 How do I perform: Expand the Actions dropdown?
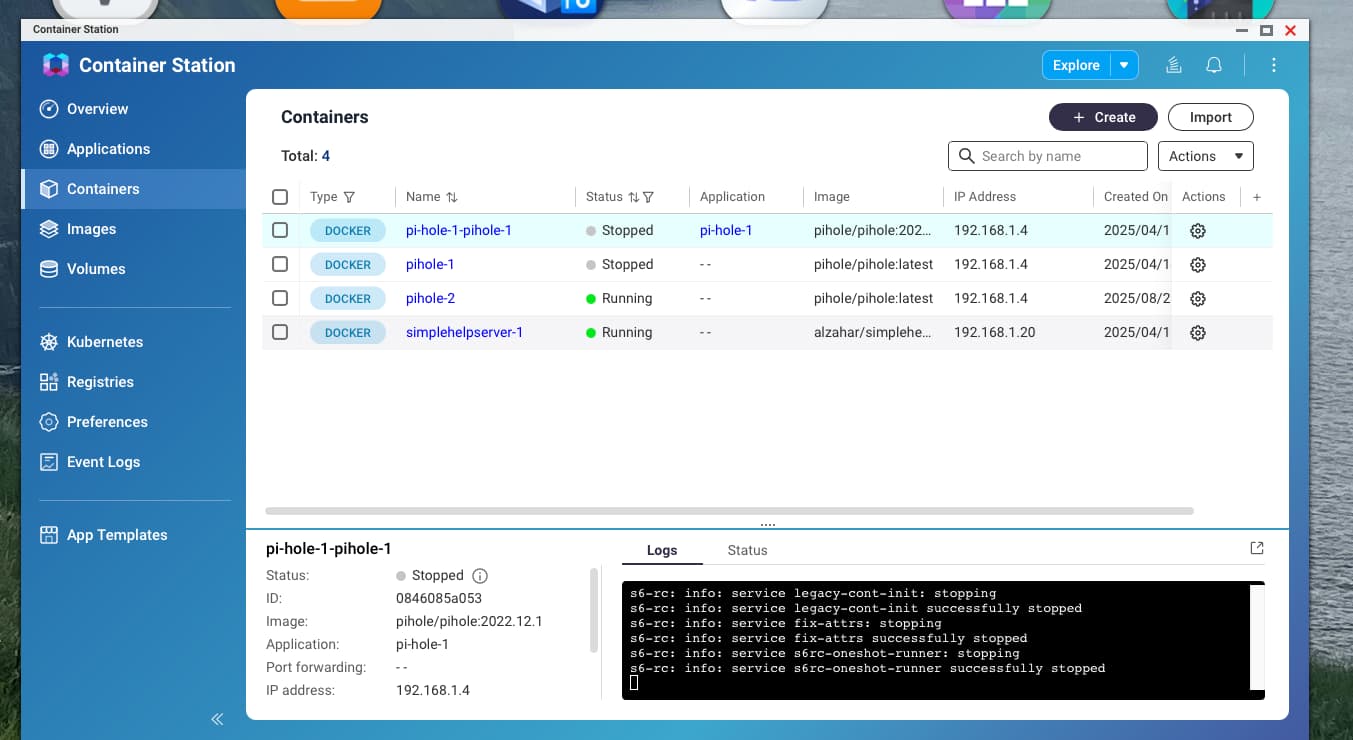pos(1204,156)
